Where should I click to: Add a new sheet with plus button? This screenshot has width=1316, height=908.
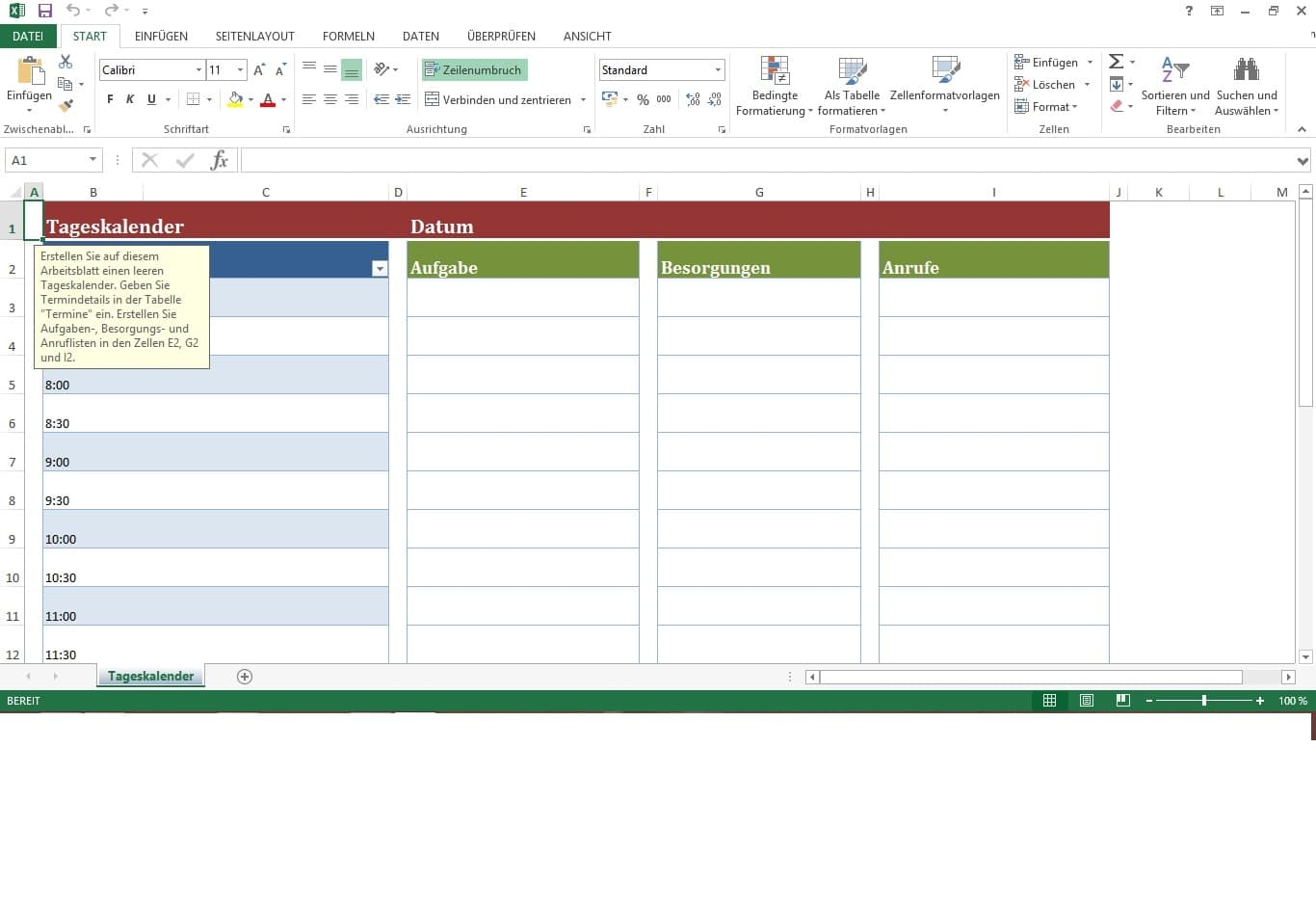click(x=245, y=677)
